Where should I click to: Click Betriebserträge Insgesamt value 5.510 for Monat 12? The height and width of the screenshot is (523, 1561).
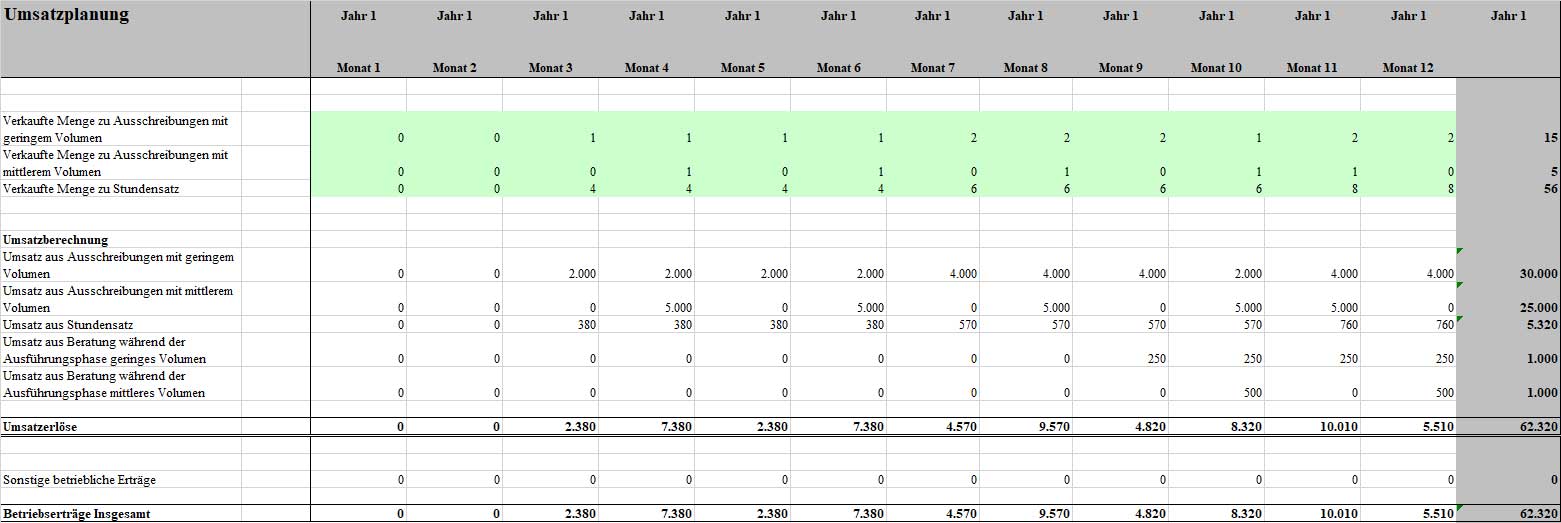click(x=1440, y=514)
